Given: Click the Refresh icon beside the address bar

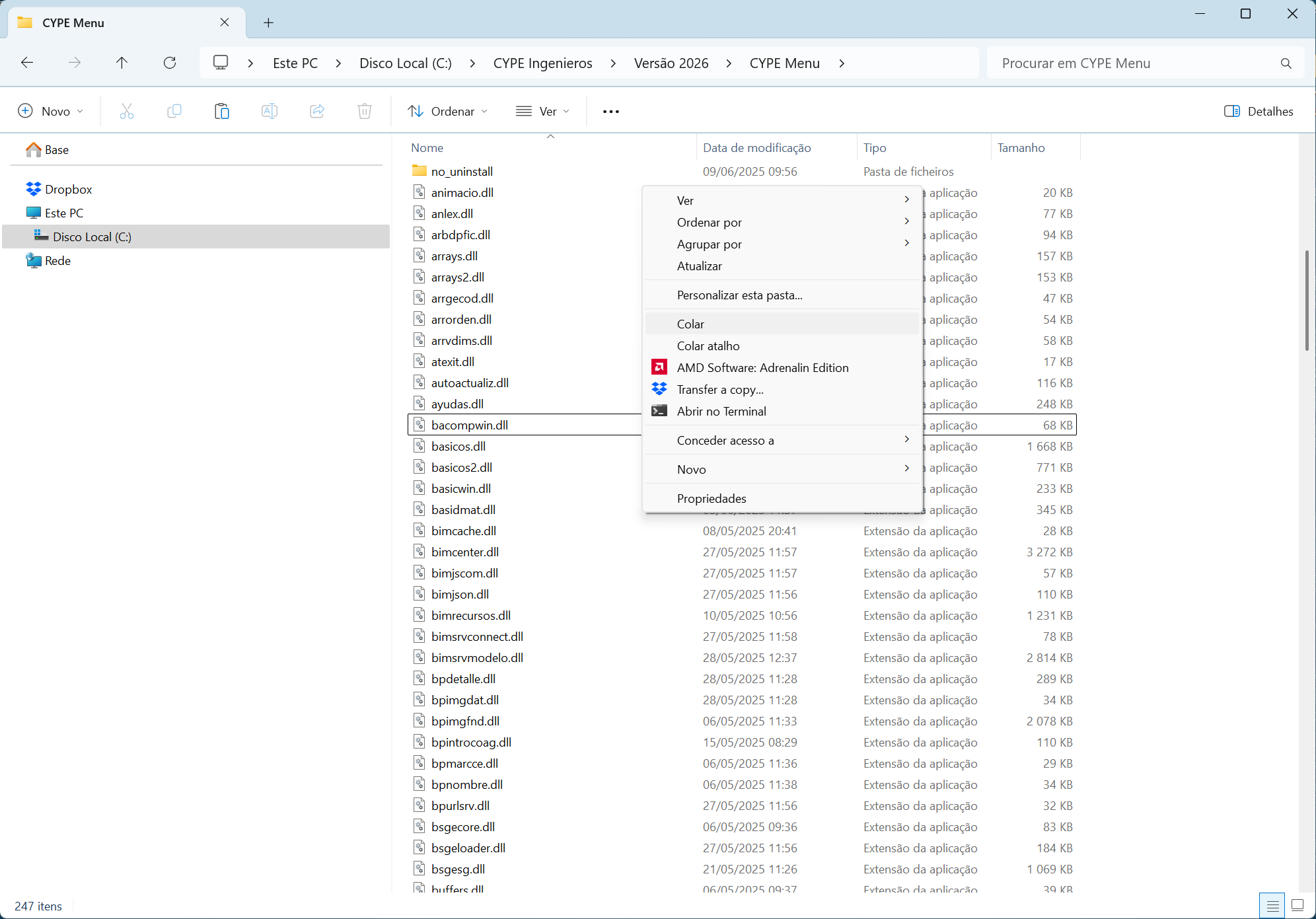Looking at the screenshot, I should pyautogui.click(x=170, y=63).
